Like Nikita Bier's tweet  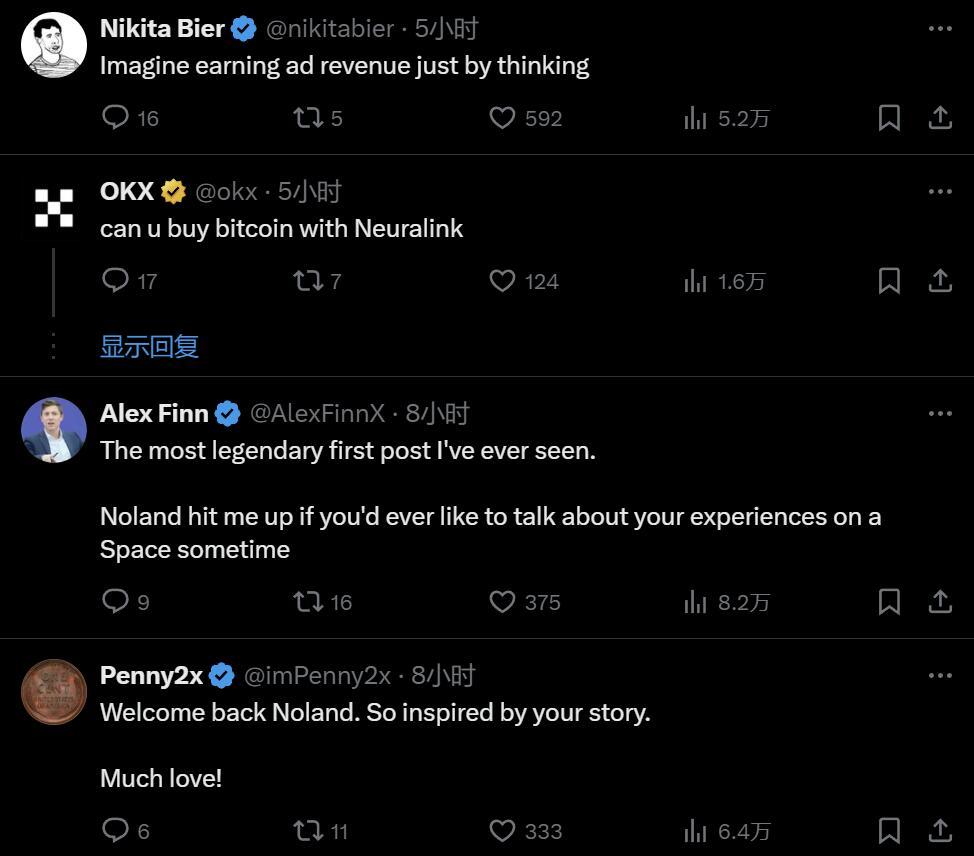[x=502, y=118]
